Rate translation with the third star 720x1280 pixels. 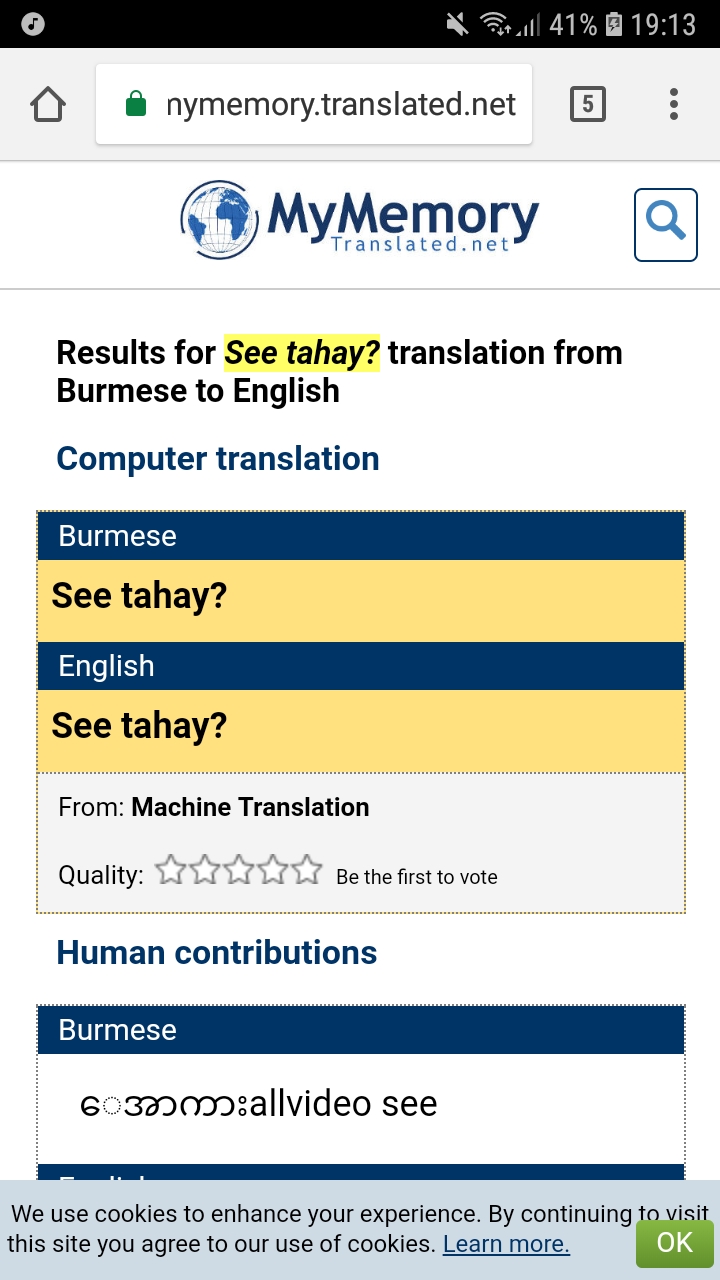239,871
